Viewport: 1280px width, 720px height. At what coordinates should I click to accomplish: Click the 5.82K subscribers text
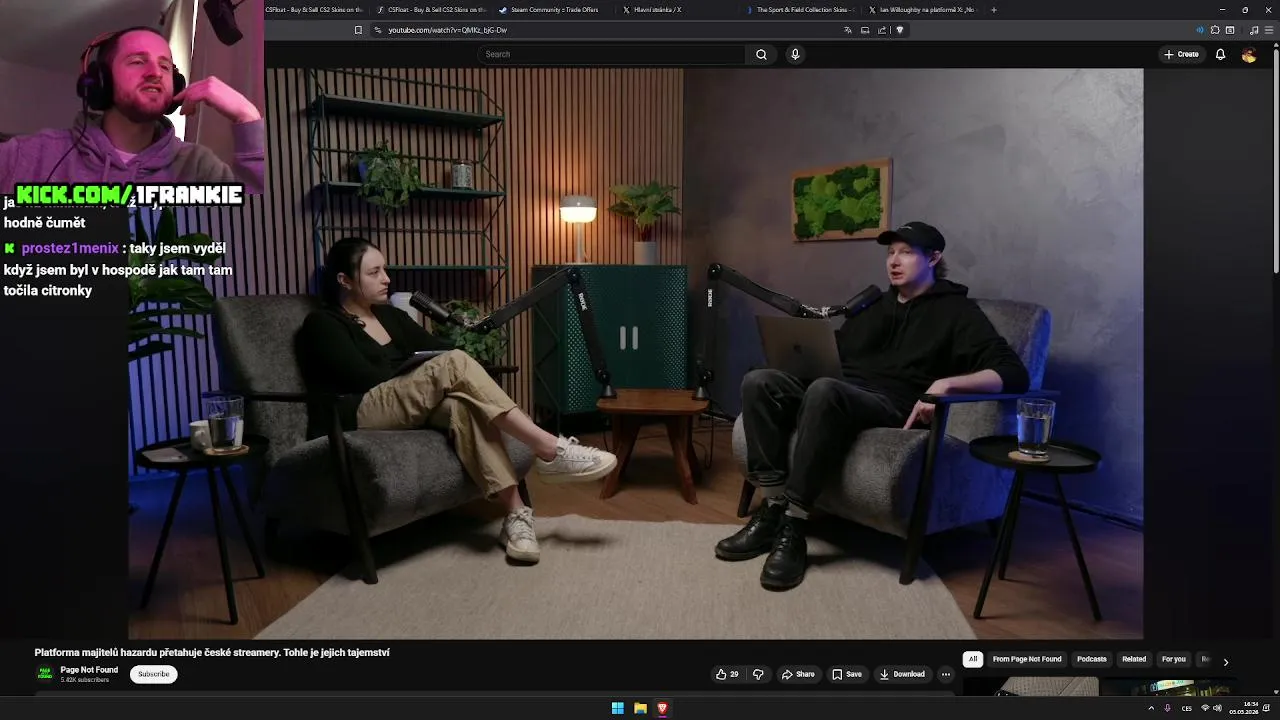coord(85,680)
